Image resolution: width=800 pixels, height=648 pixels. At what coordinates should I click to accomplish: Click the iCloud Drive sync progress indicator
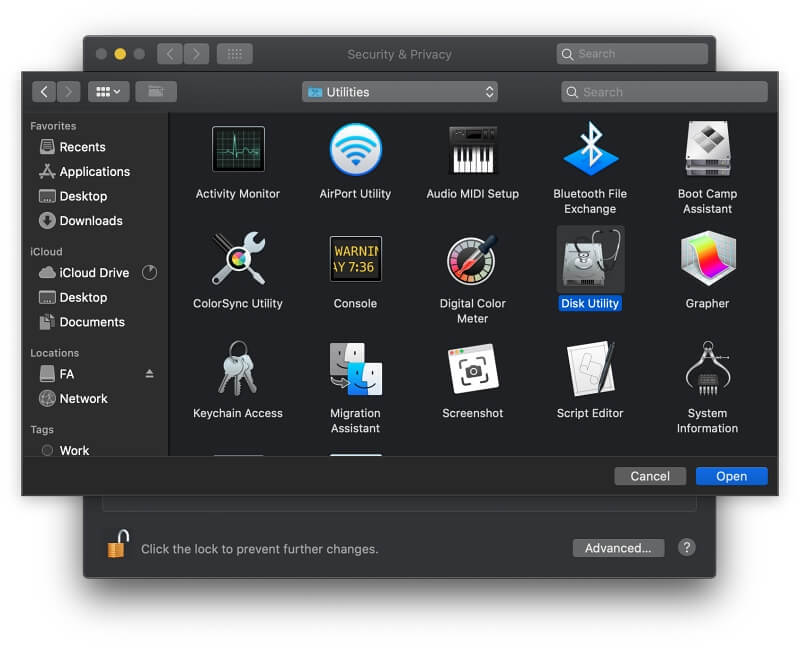click(x=149, y=272)
